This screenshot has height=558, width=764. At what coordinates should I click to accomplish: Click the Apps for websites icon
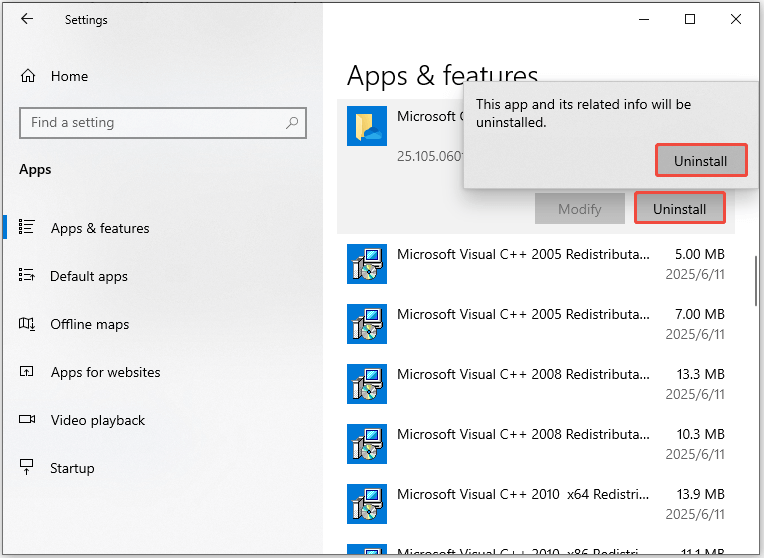[26, 371]
